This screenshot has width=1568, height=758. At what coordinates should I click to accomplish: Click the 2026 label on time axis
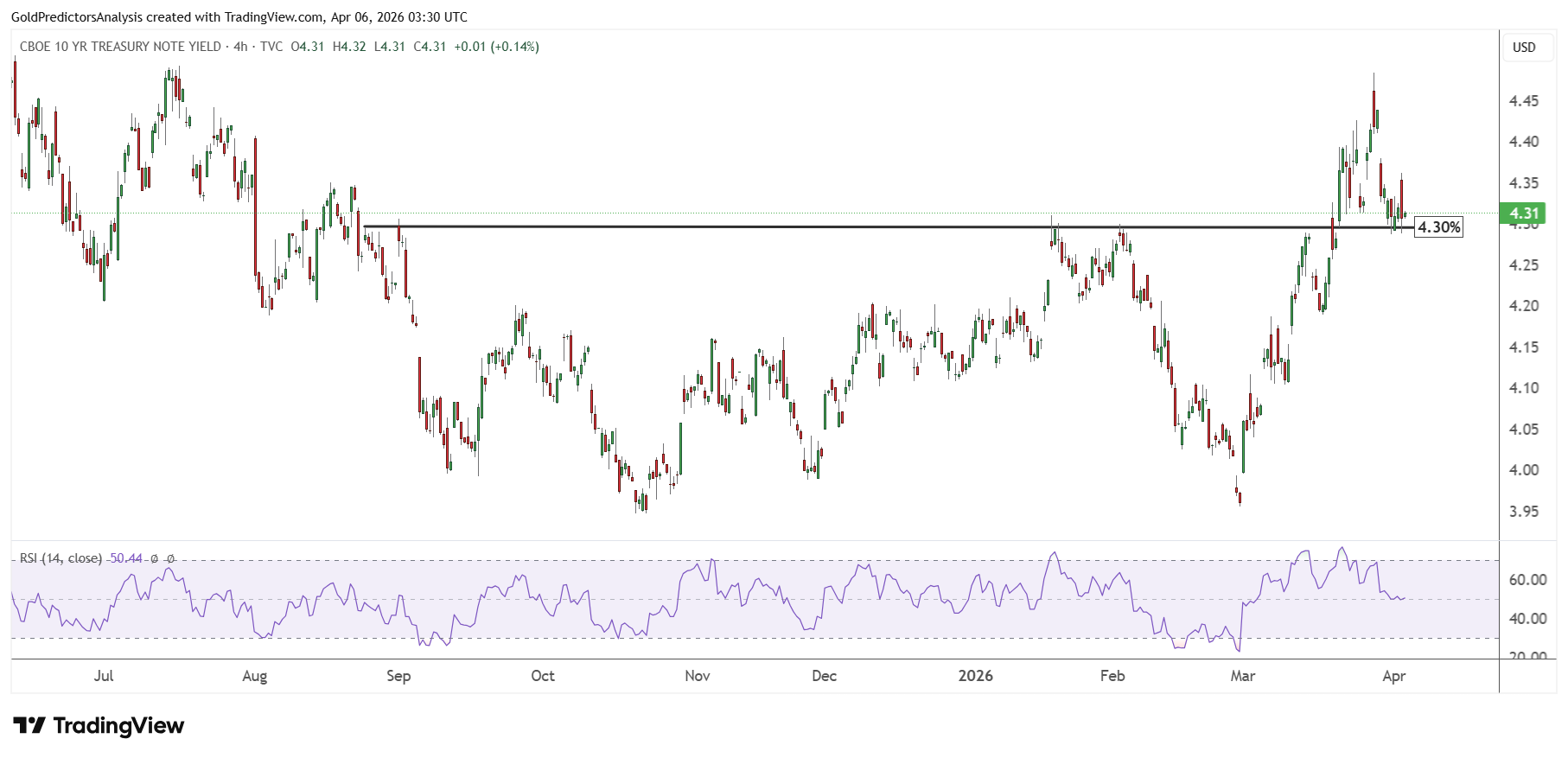(976, 676)
